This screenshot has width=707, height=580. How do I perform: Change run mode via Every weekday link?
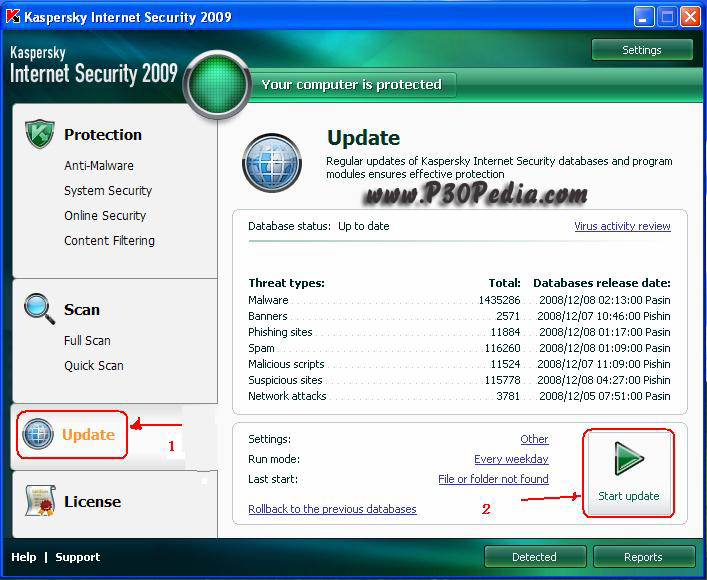511,459
